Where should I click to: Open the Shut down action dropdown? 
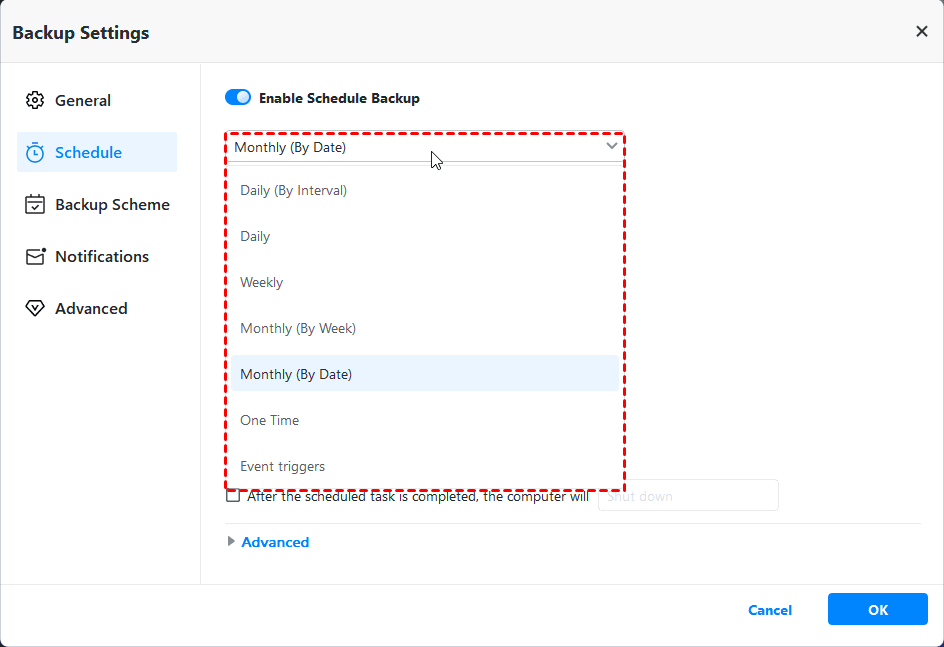pyautogui.click(x=688, y=496)
